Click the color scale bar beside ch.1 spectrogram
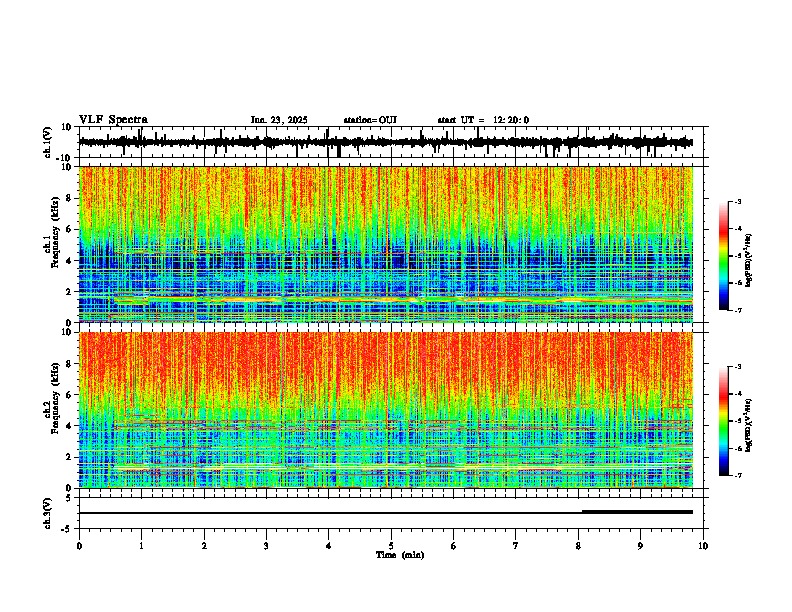The width and height of the screenshot is (792, 612). 724,256
